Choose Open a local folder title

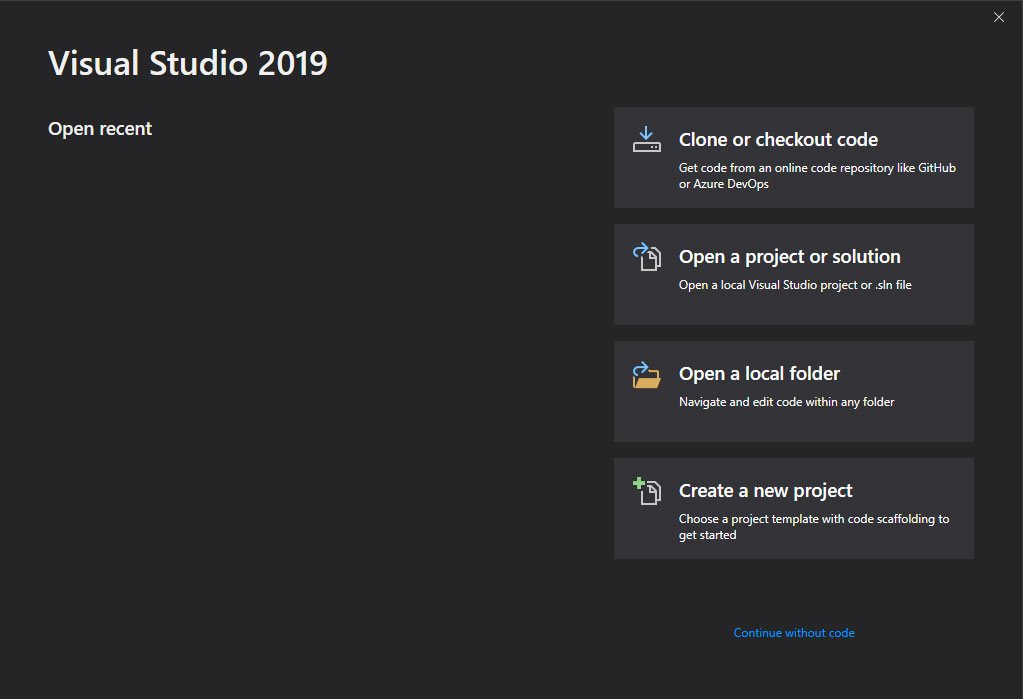pos(759,374)
